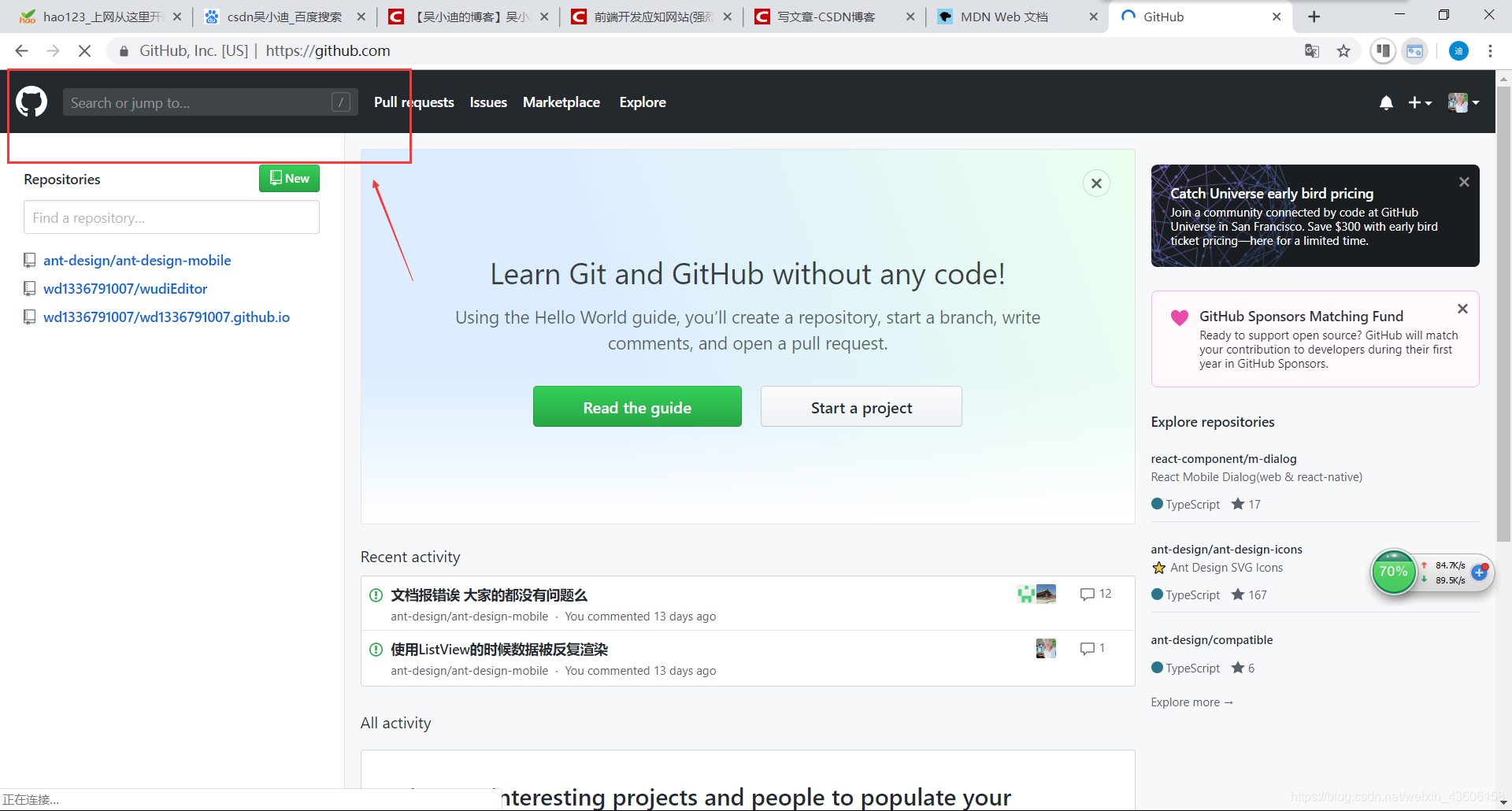
Task: Click the Start a project button
Action: click(862, 407)
